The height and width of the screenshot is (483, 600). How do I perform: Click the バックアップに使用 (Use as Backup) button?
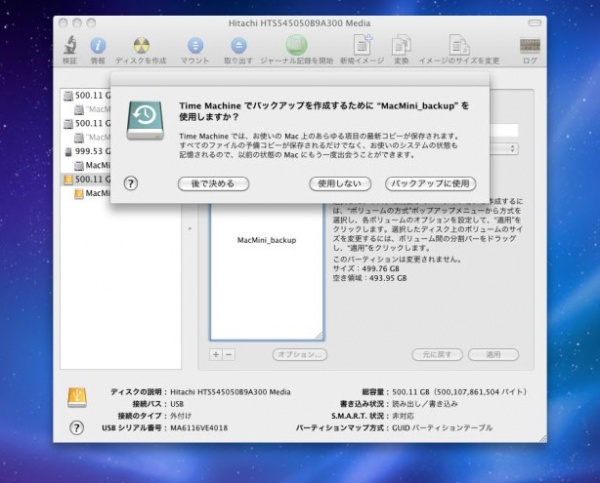point(430,184)
